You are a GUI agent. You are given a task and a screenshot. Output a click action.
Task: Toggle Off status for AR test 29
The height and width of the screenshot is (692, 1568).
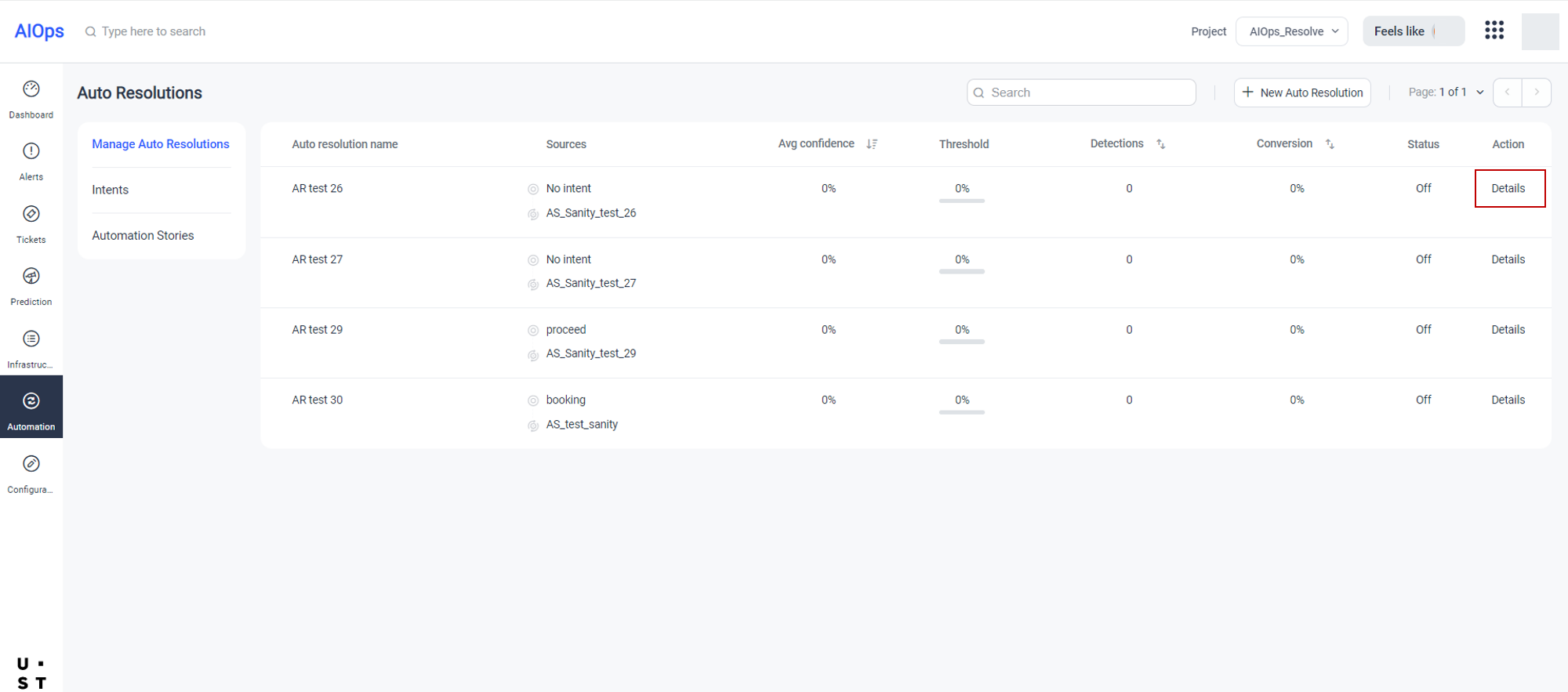tap(1423, 330)
